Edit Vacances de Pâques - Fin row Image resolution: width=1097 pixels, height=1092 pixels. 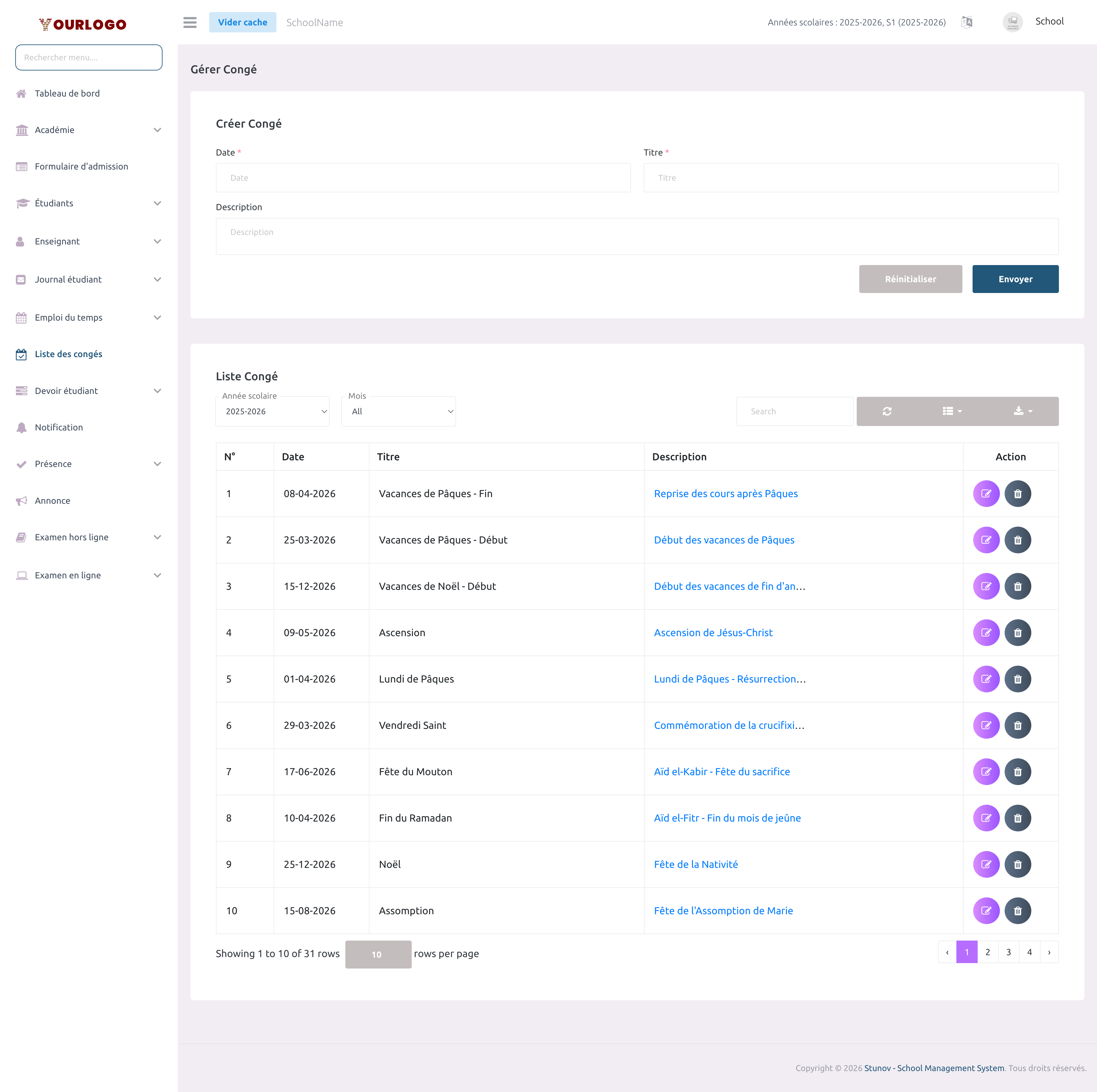click(x=986, y=494)
